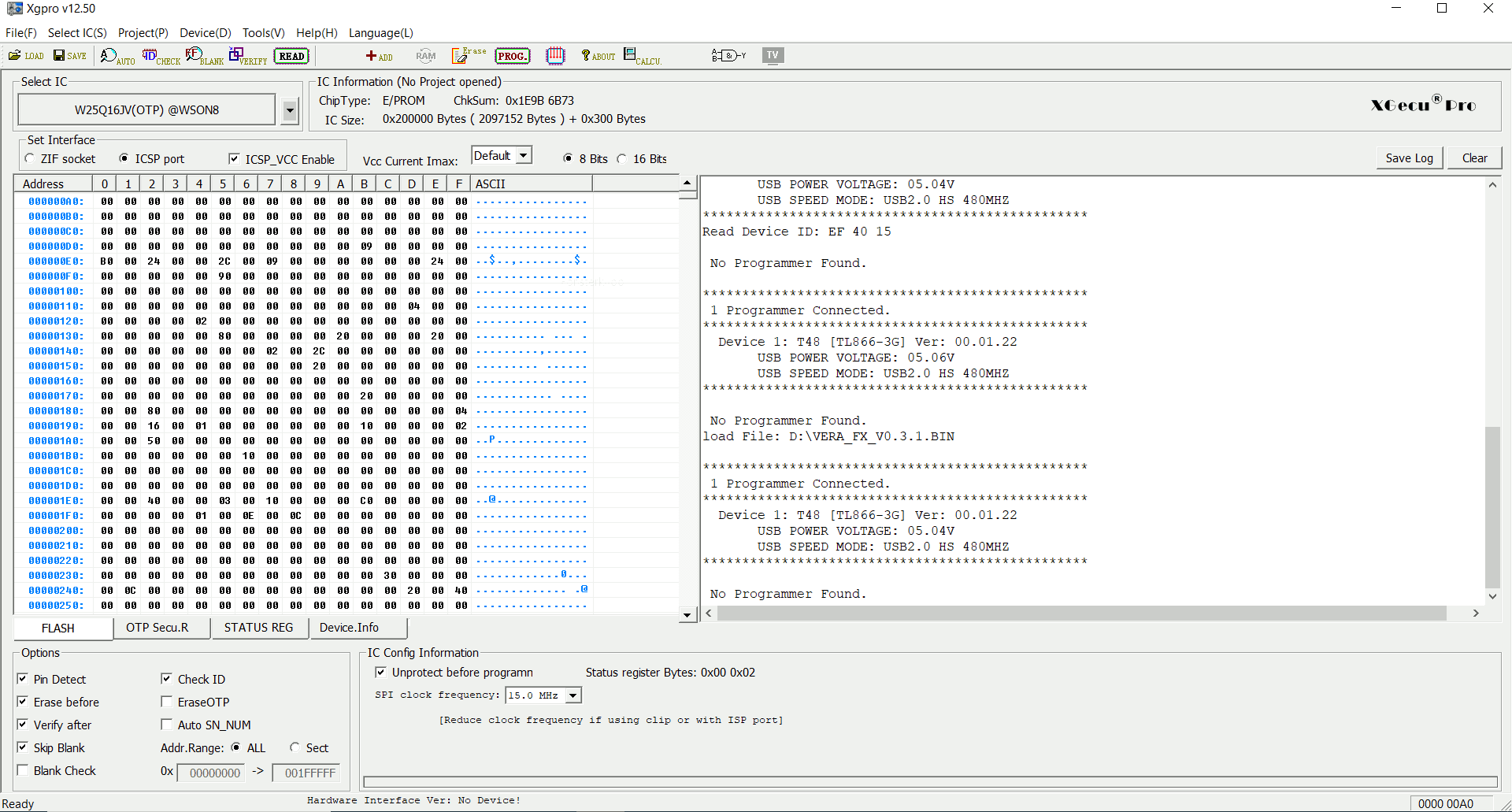
Task: Click the log horizontal scrollbar thumb
Action: (x=1080, y=614)
